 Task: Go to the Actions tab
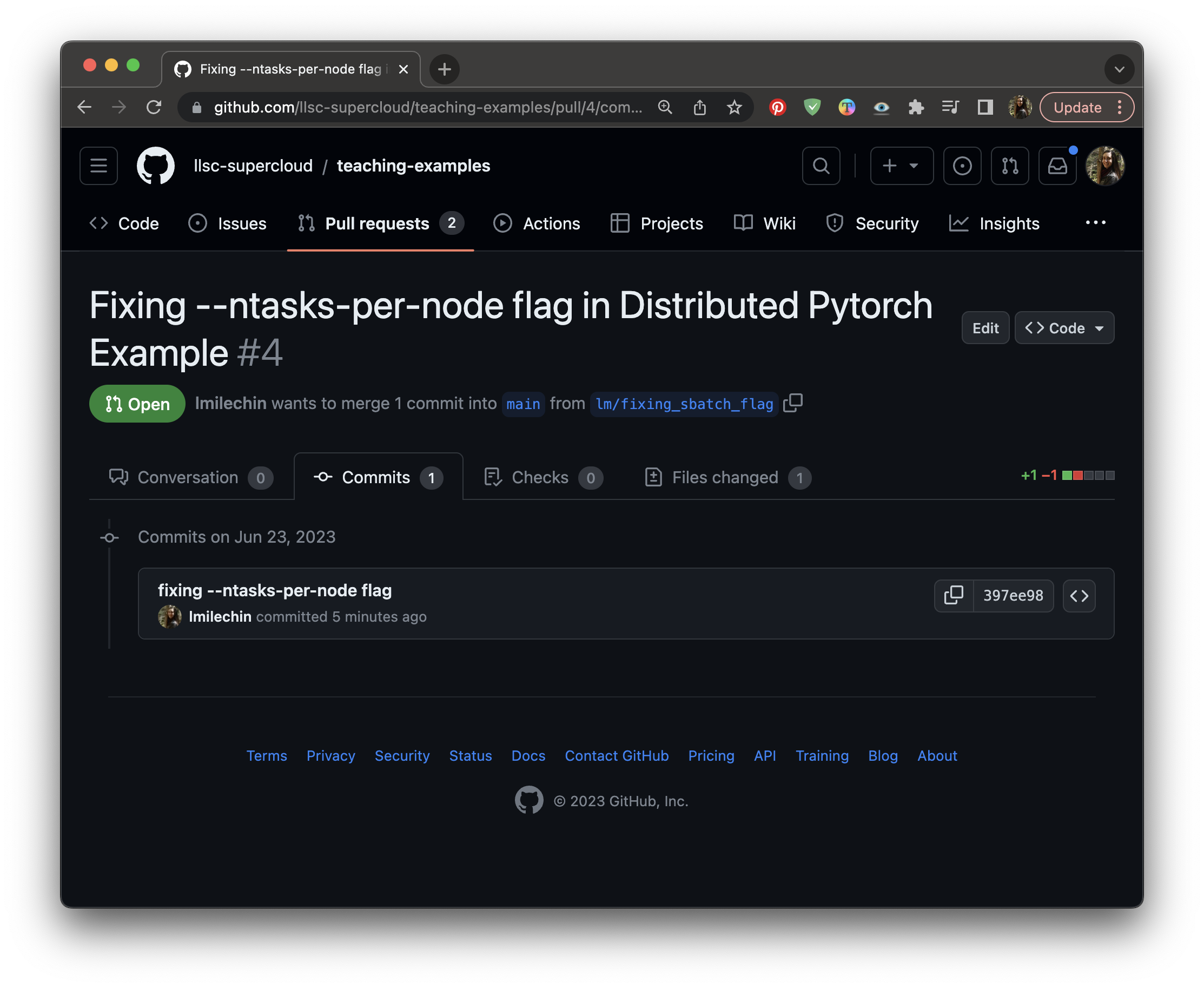point(537,223)
